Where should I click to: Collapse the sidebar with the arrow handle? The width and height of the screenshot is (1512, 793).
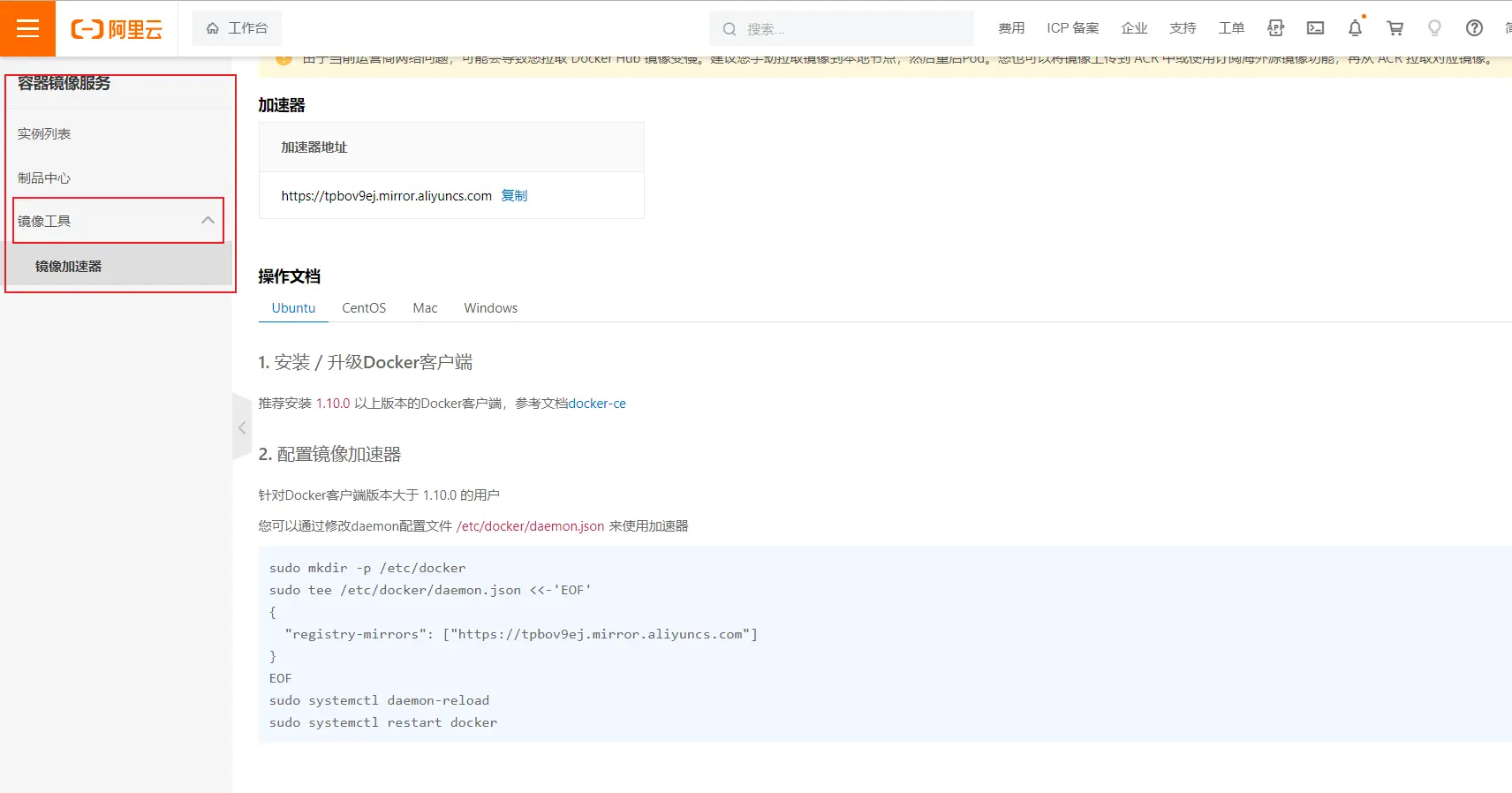[x=242, y=427]
